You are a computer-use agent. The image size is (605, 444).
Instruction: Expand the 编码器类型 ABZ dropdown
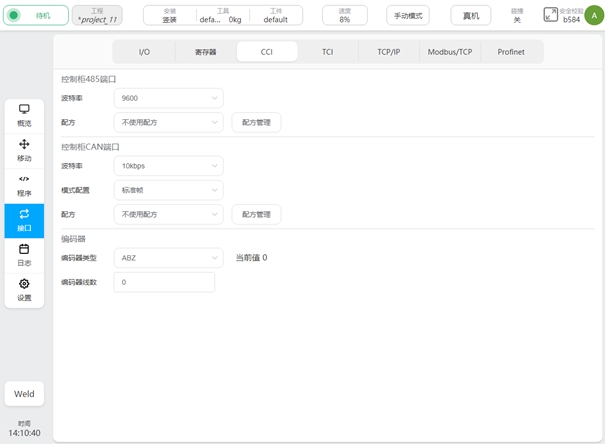(x=168, y=258)
